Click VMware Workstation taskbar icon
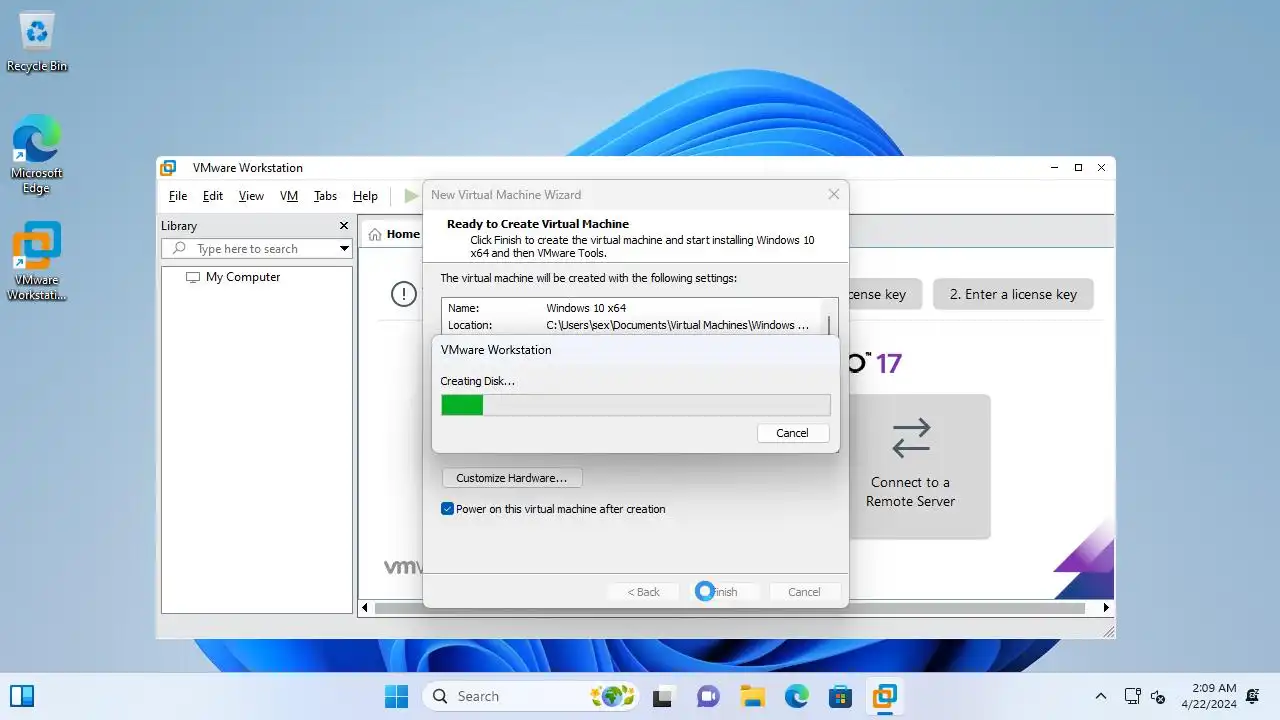 click(x=885, y=696)
